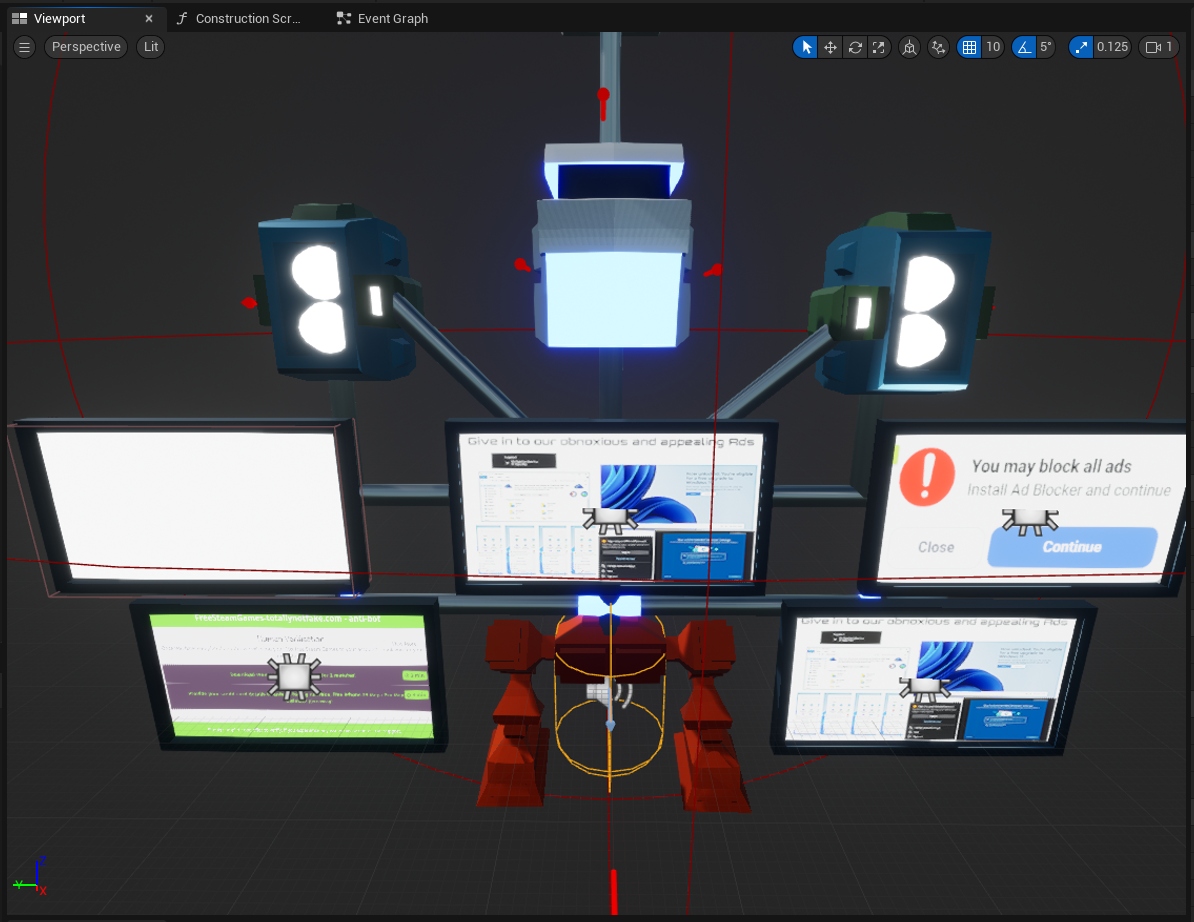Open camera speed setting showing 1
Screen dimensions: 1194x922
tap(1159, 47)
